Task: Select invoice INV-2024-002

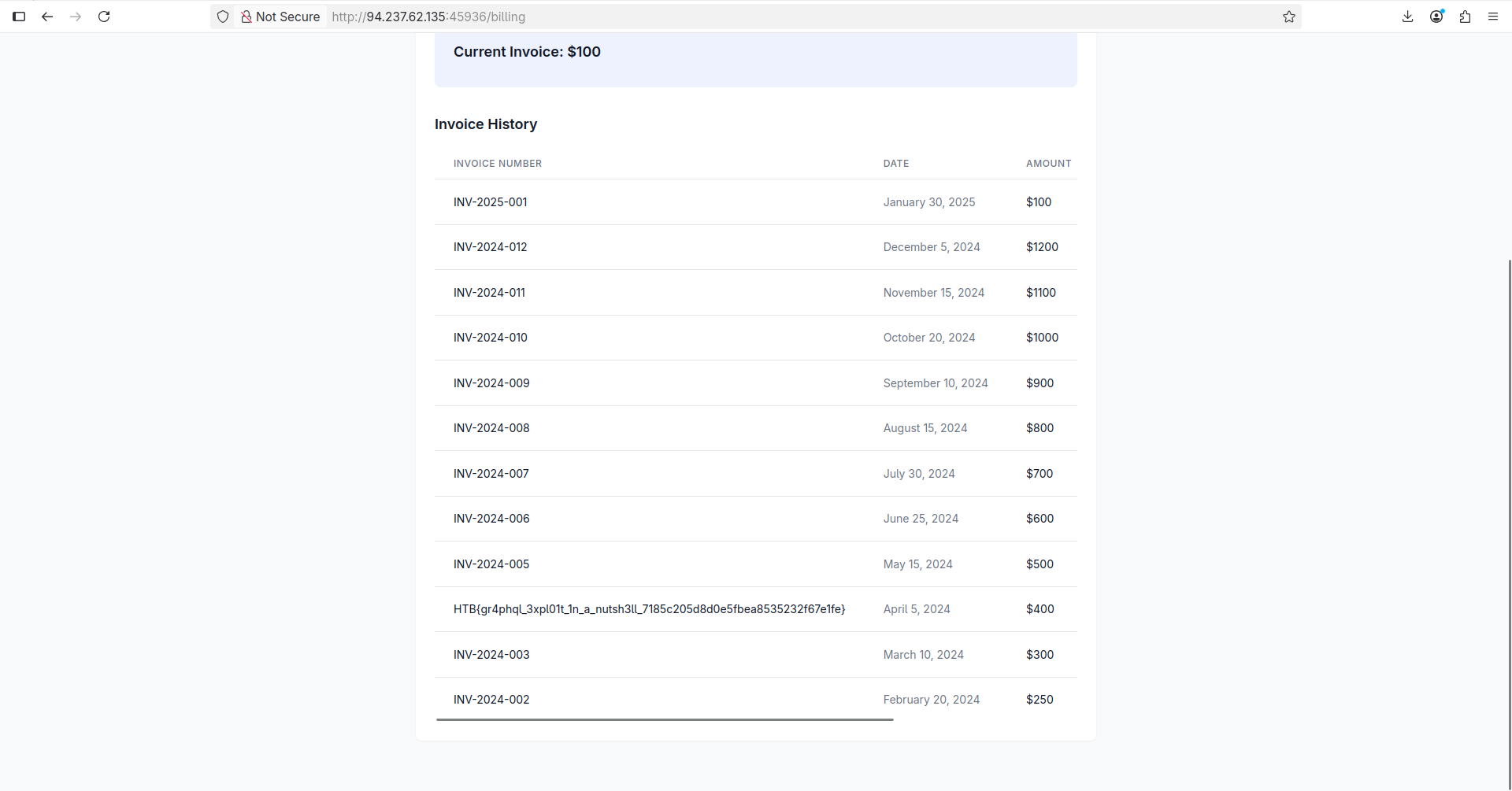Action: (x=491, y=700)
